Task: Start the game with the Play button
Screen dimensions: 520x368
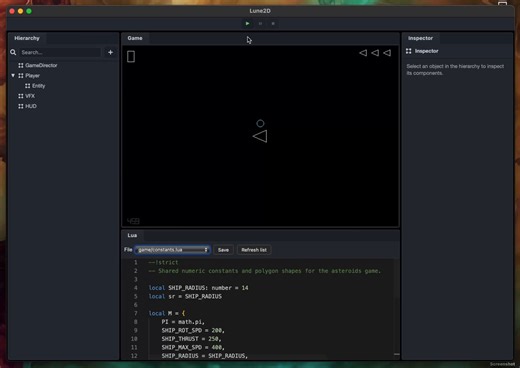Action: pyautogui.click(x=247, y=24)
